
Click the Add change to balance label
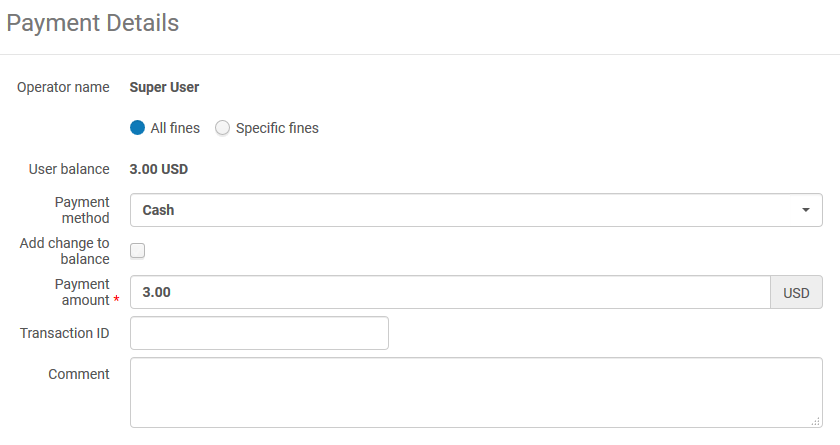[65, 251]
